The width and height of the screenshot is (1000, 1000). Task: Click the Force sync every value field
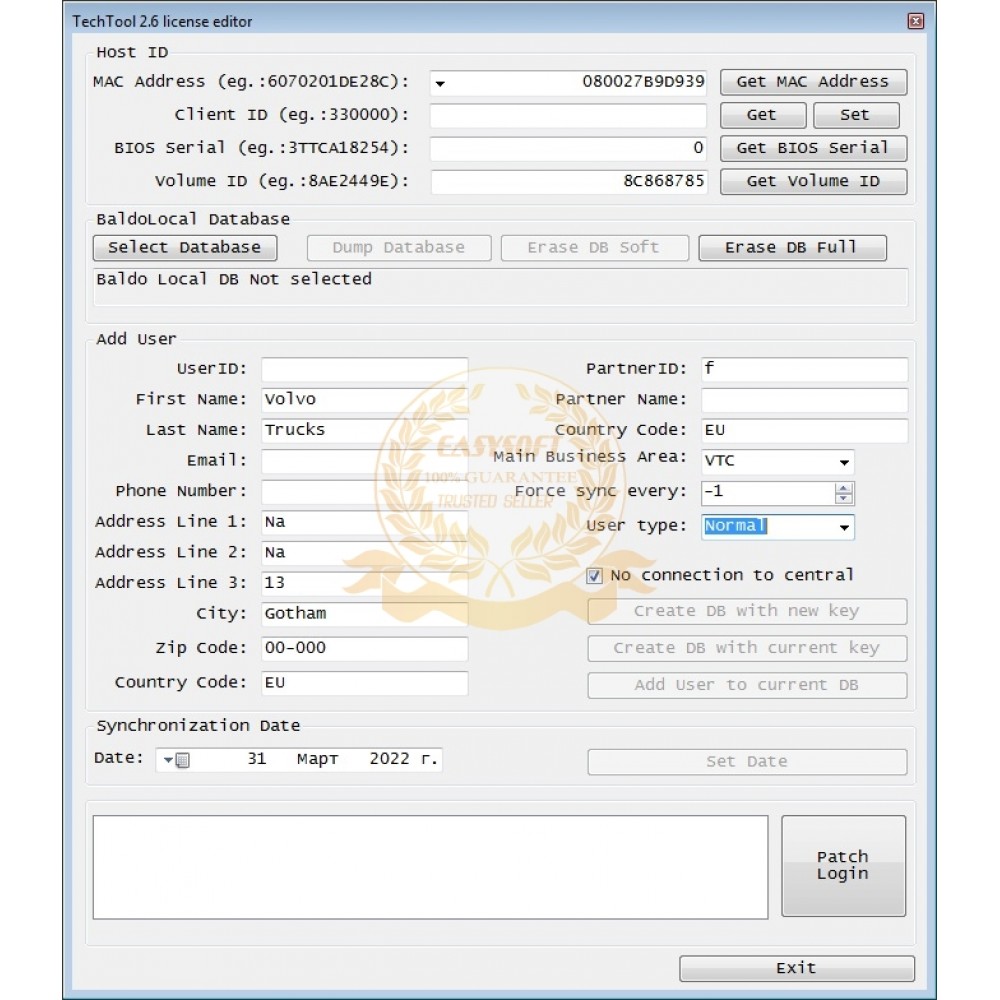[x=768, y=492]
